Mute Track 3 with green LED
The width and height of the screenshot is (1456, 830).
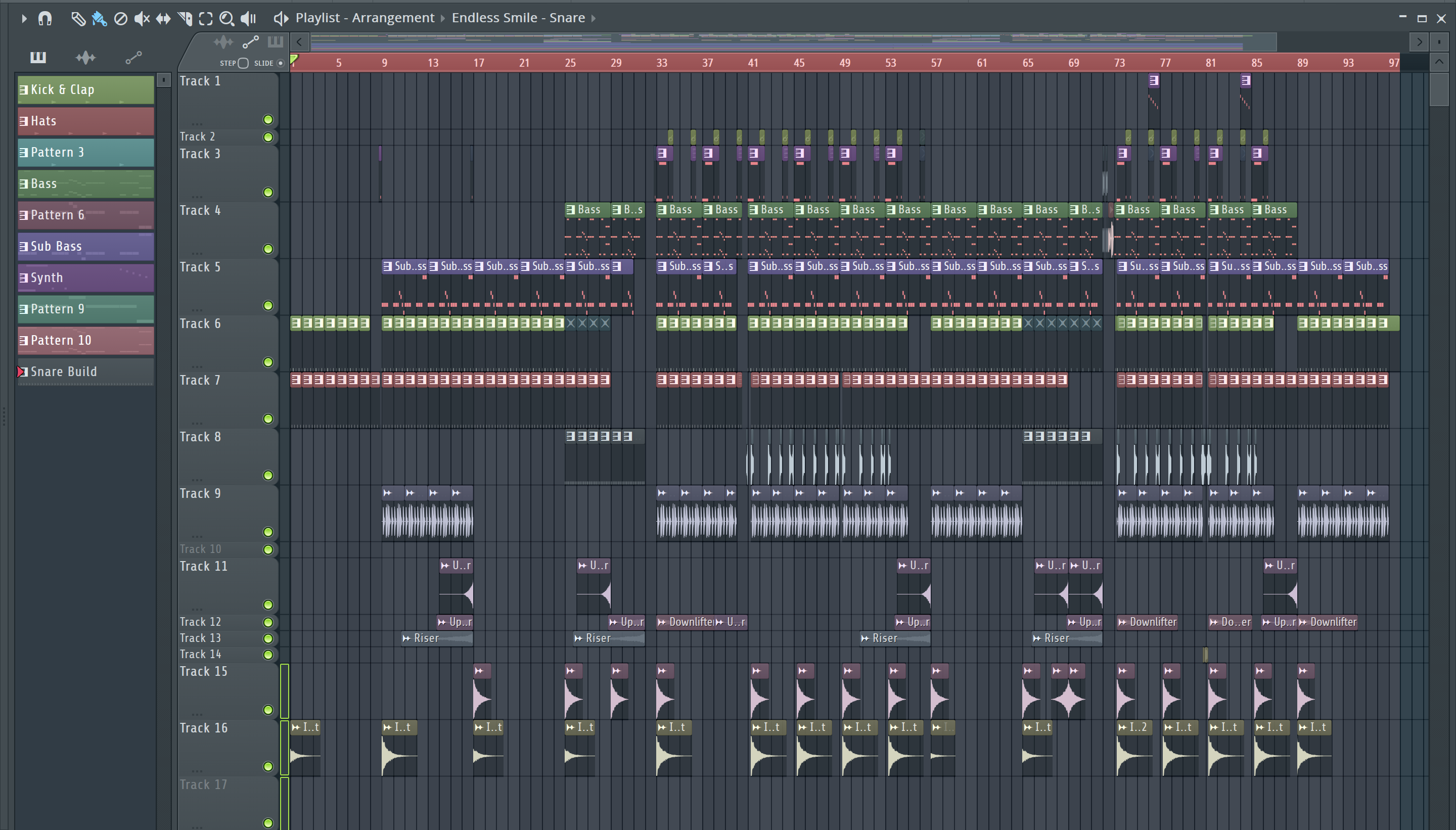click(x=268, y=193)
